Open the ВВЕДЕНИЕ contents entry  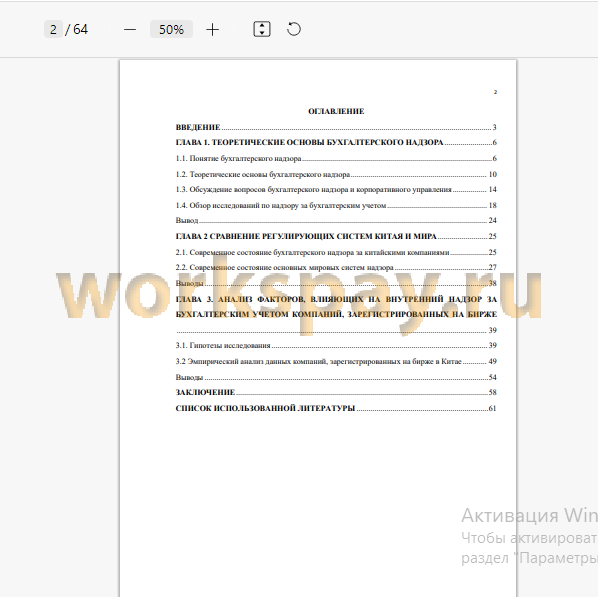click(x=336, y=127)
